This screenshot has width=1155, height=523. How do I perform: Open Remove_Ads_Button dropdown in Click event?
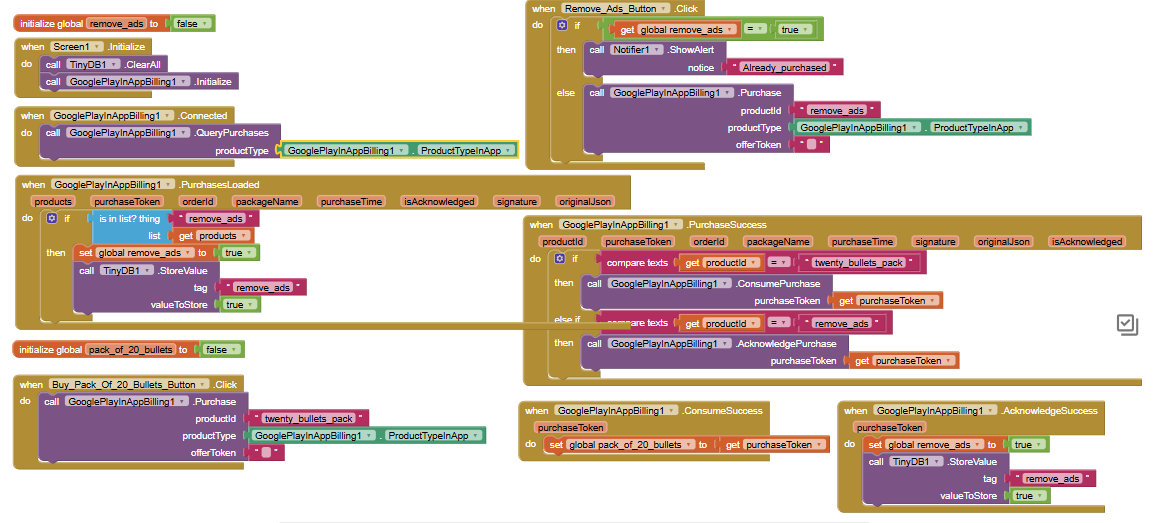coord(616,8)
